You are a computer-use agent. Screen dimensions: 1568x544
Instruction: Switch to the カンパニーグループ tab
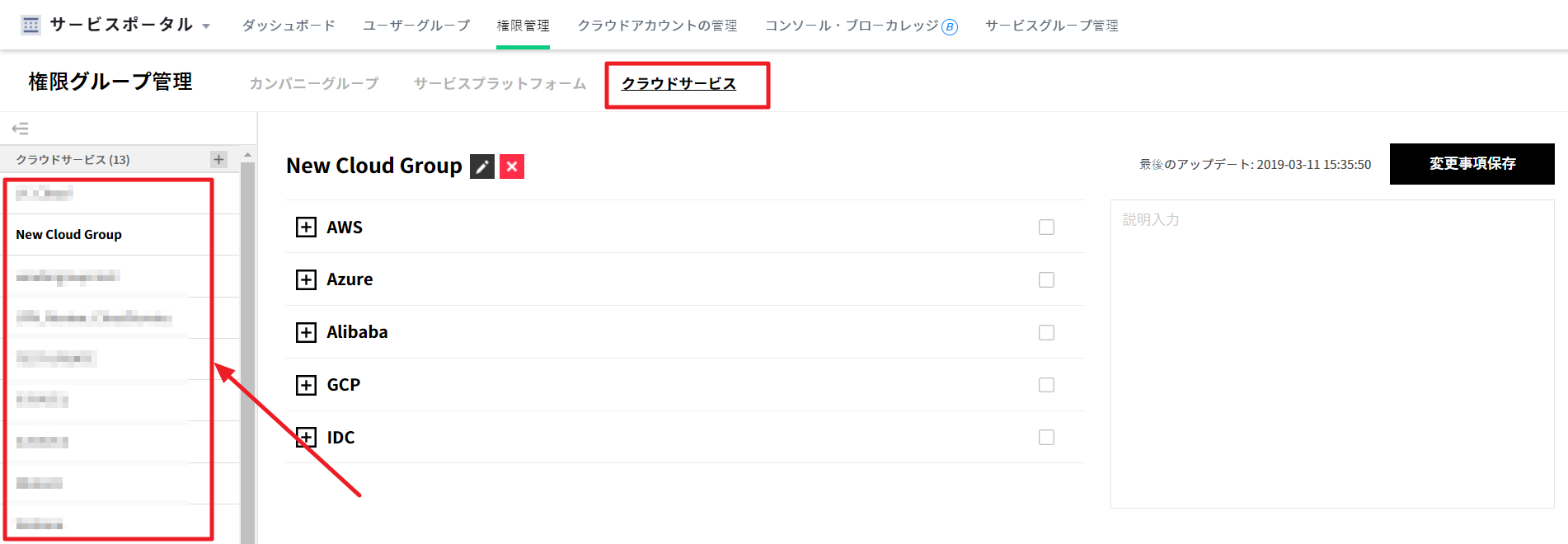point(314,84)
